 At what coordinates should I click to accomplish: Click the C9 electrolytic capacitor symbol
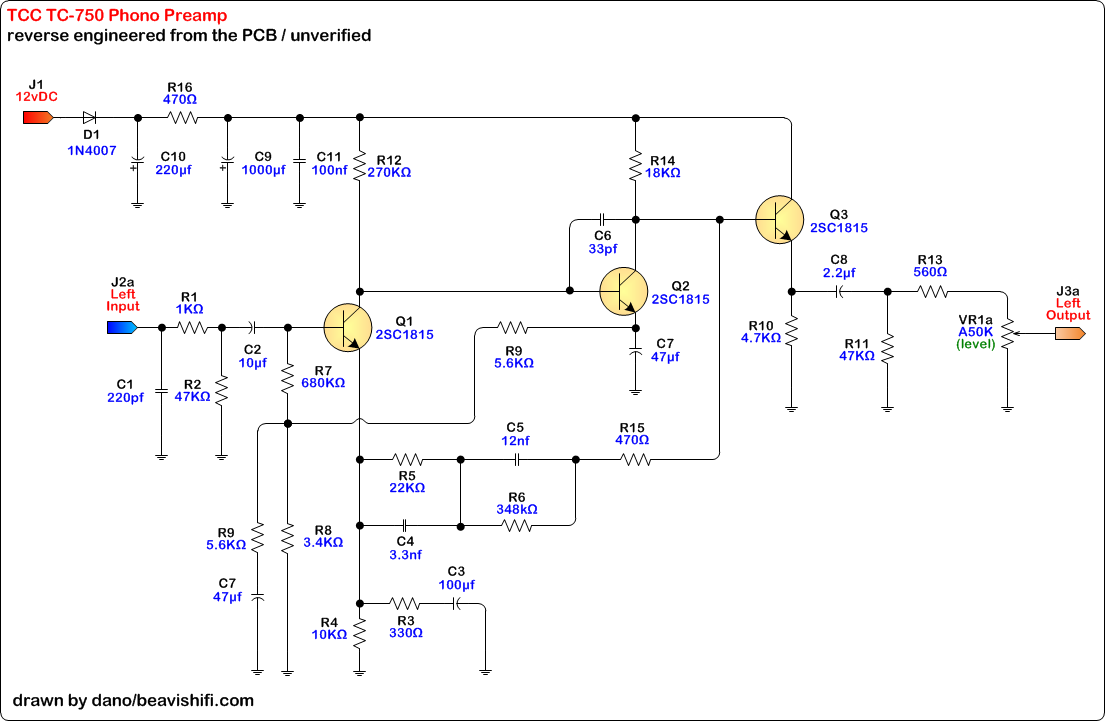point(227,165)
